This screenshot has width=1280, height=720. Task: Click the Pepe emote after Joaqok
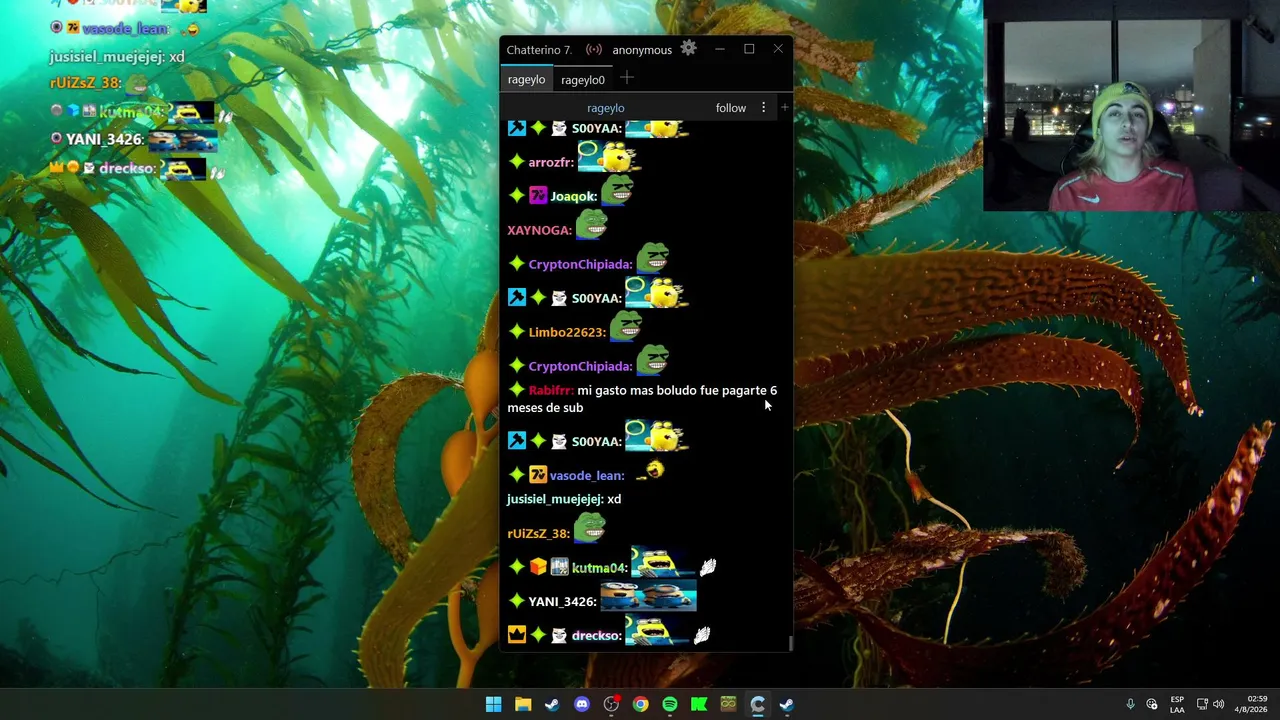[x=618, y=190]
